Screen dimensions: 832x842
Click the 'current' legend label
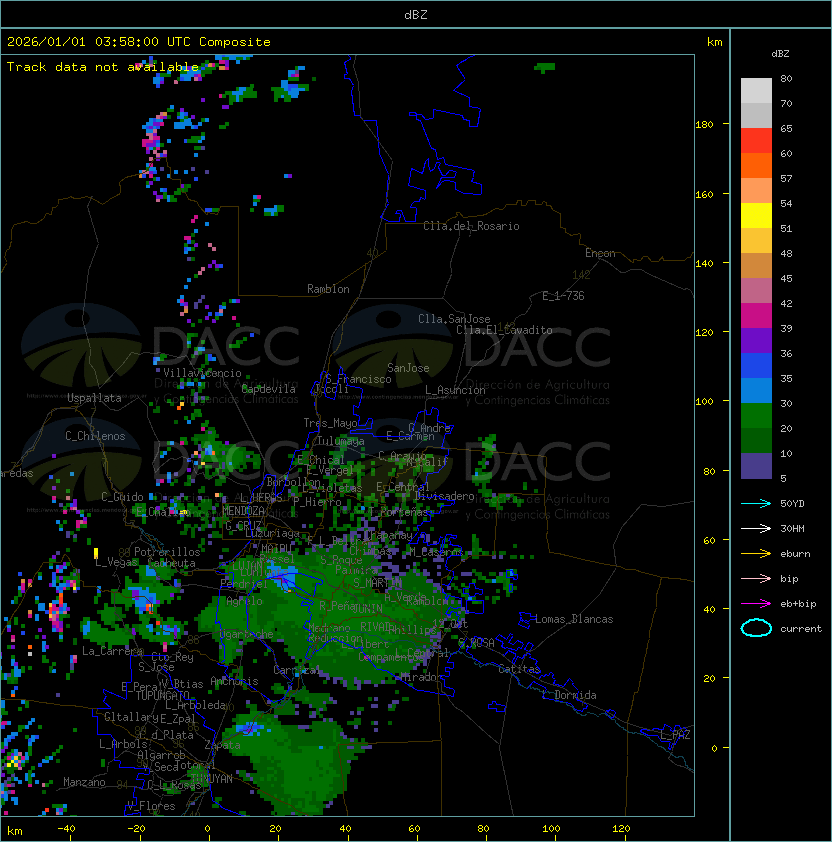801,629
